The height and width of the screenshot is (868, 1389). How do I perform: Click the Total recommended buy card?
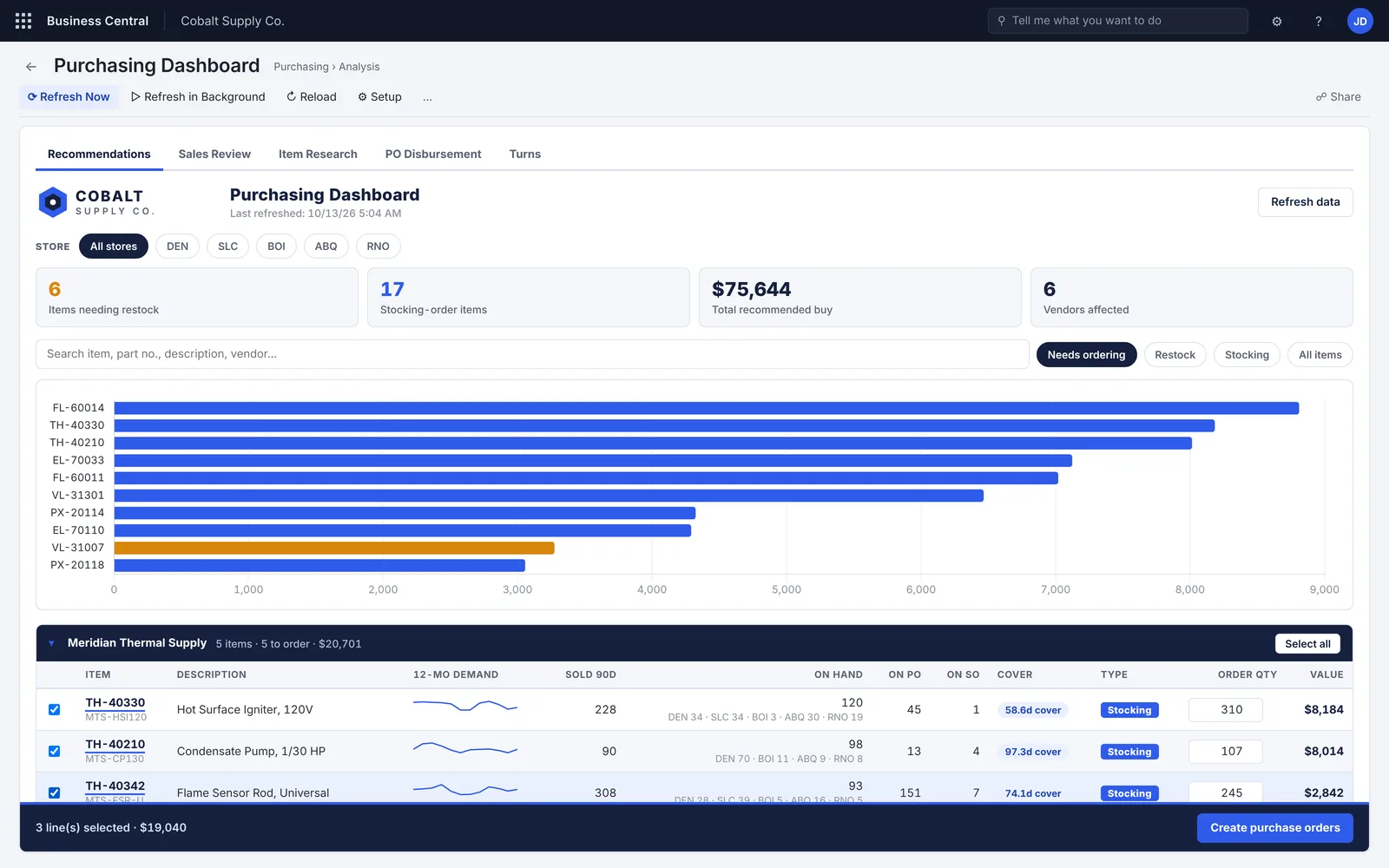[x=860, y=297]
